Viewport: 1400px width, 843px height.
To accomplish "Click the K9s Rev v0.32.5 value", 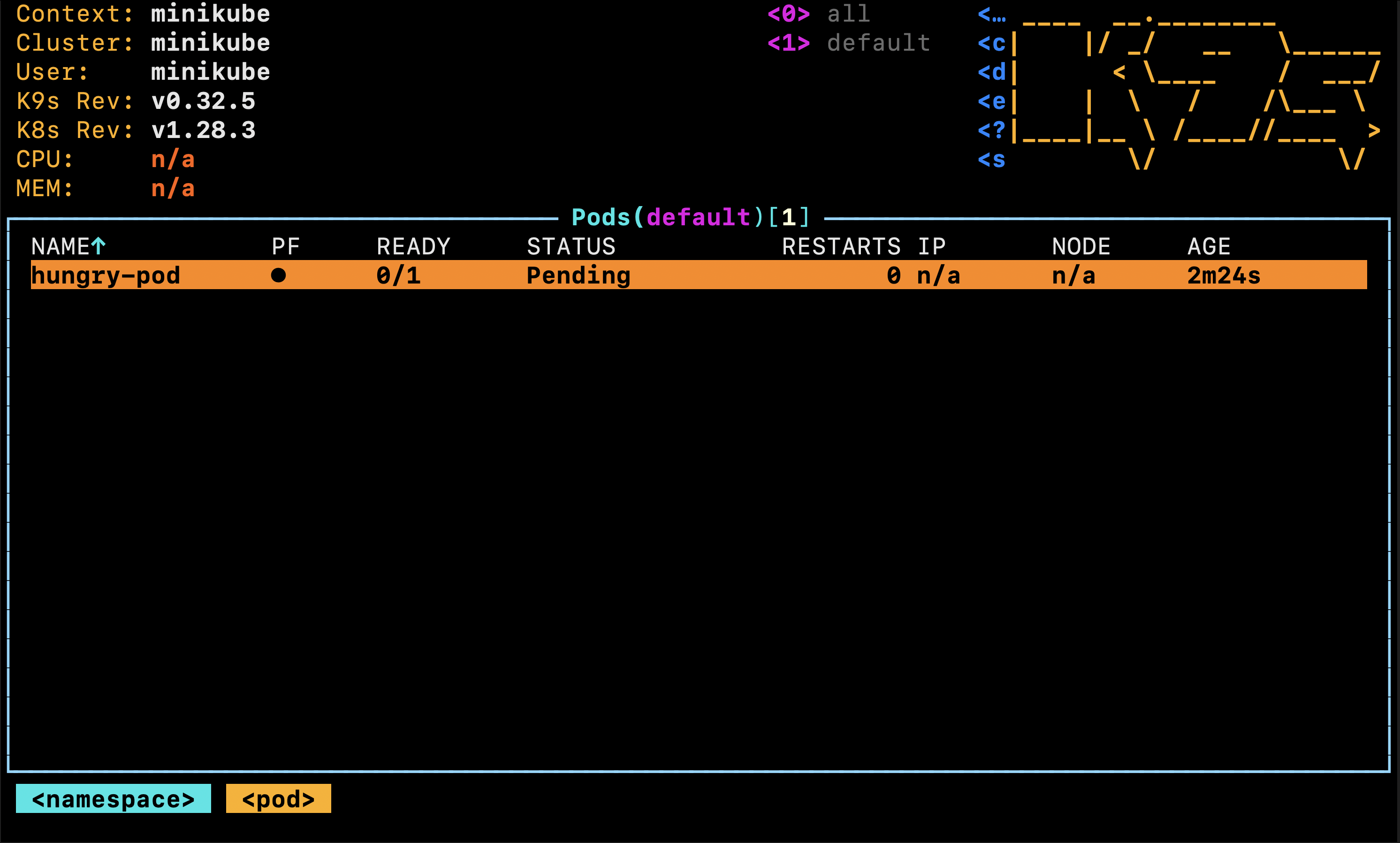I will tap(203, 101).
